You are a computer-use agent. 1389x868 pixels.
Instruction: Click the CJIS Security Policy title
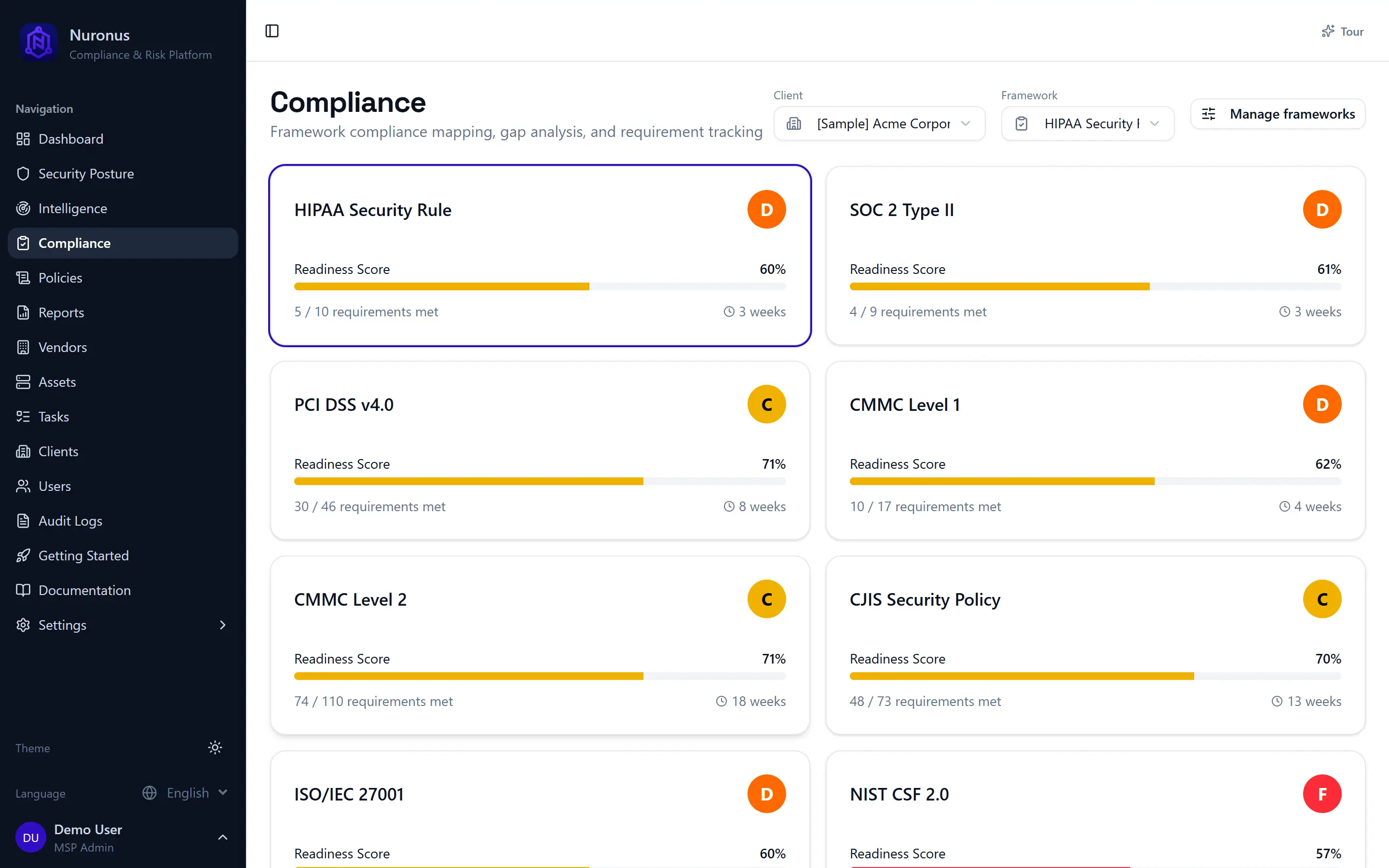(x=925, y=599)
